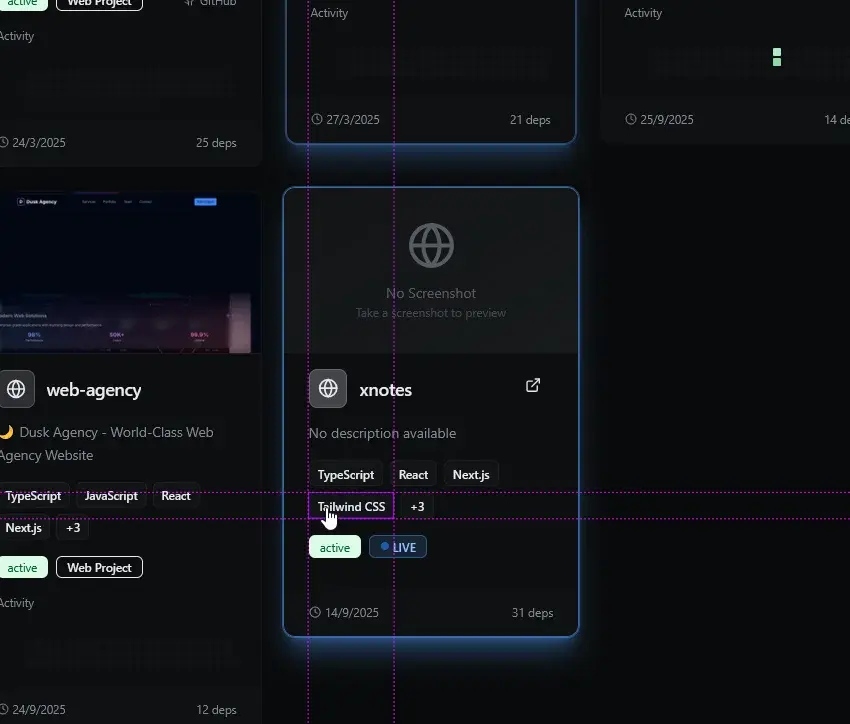The image size is (850, 724).
Task: Open the xnotes project title
Action: coord(385,390)
